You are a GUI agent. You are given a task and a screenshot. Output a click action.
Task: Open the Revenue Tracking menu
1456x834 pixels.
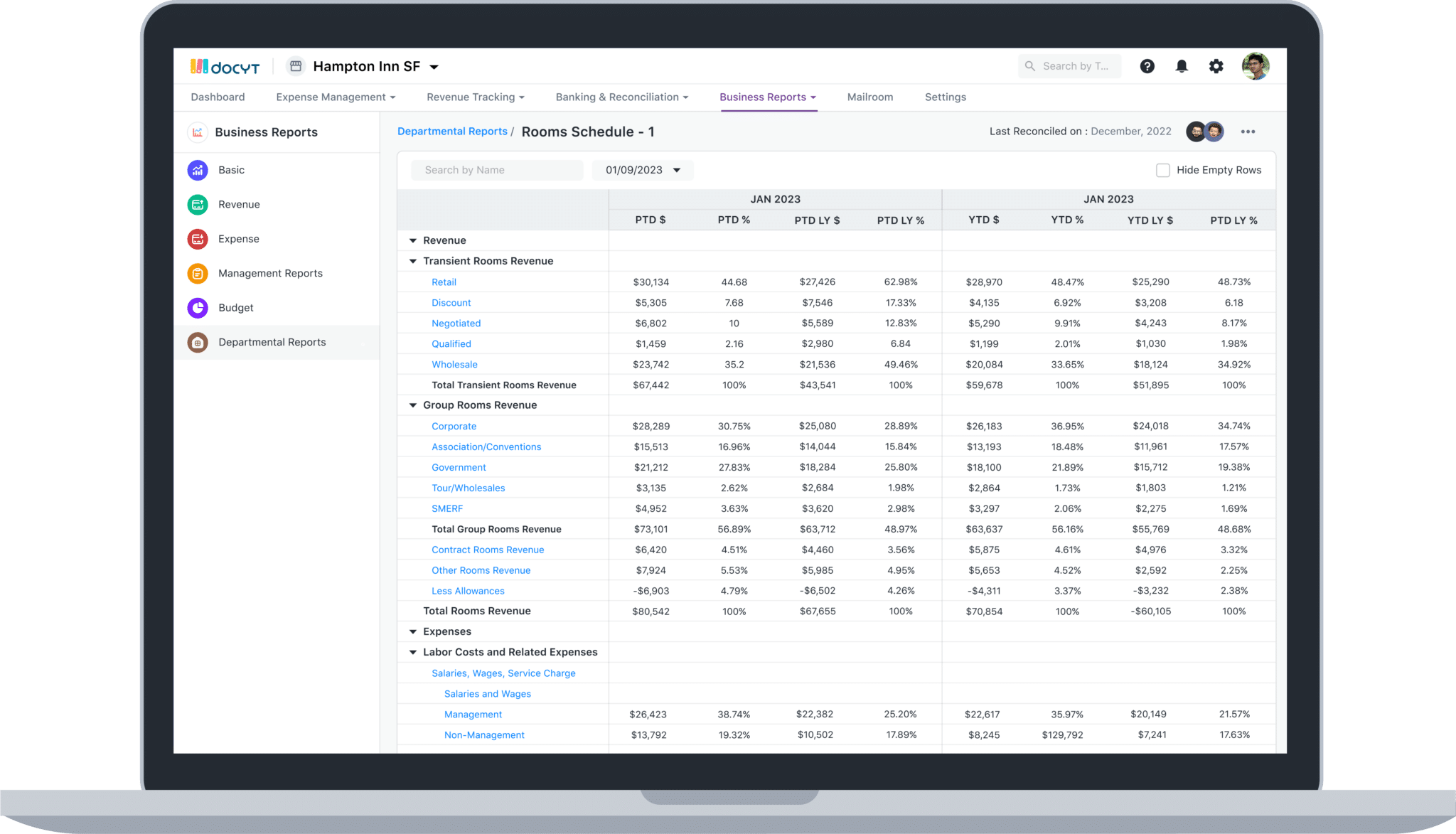tap(475, 97)
